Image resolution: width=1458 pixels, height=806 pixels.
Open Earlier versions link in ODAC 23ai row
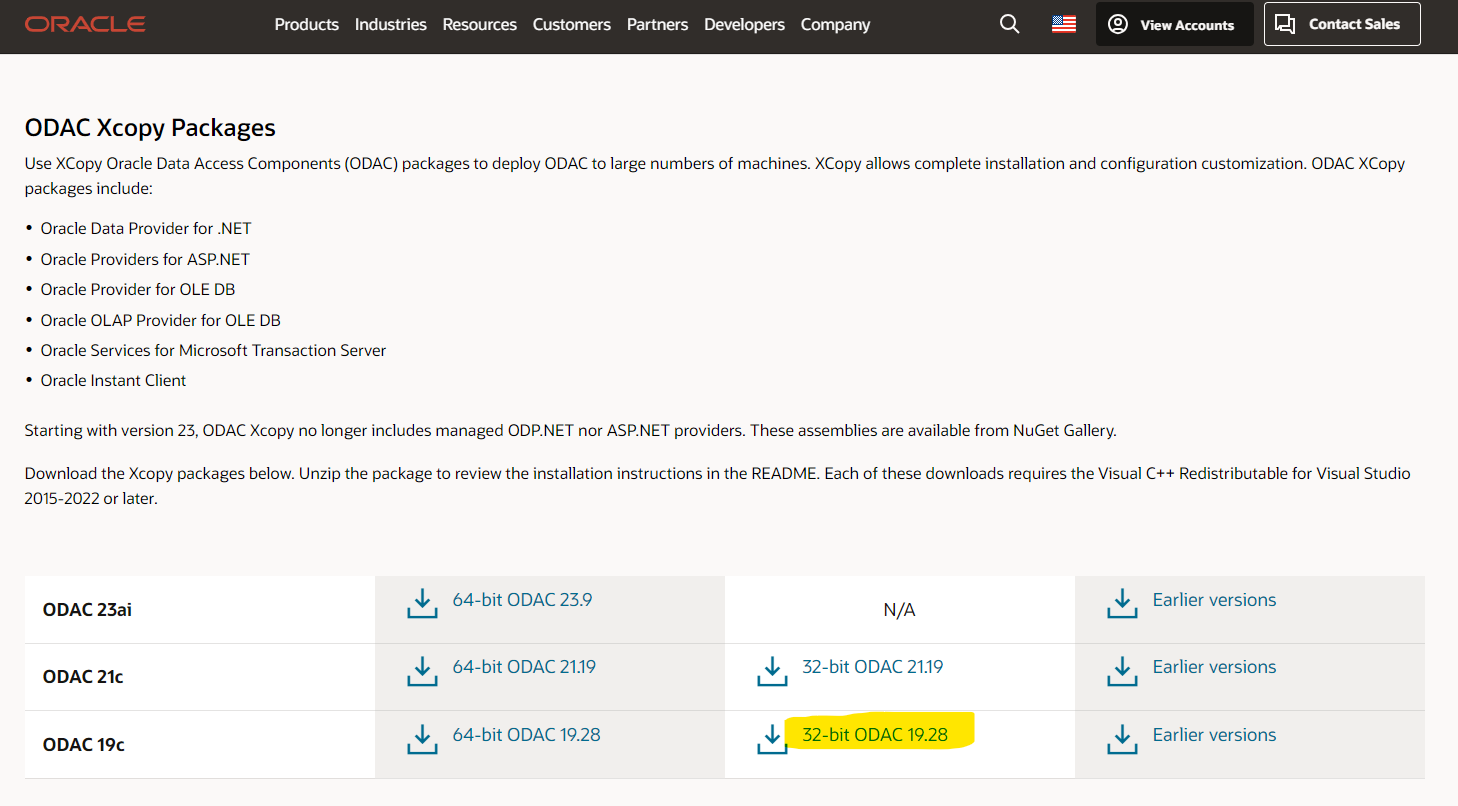[1214, 600]
